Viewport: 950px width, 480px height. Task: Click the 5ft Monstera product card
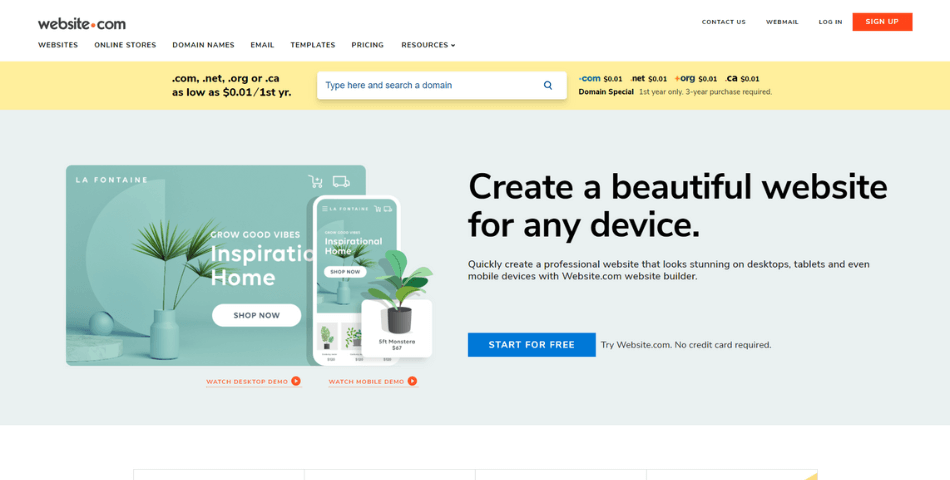pyautogui.click(x=397, y=327)
